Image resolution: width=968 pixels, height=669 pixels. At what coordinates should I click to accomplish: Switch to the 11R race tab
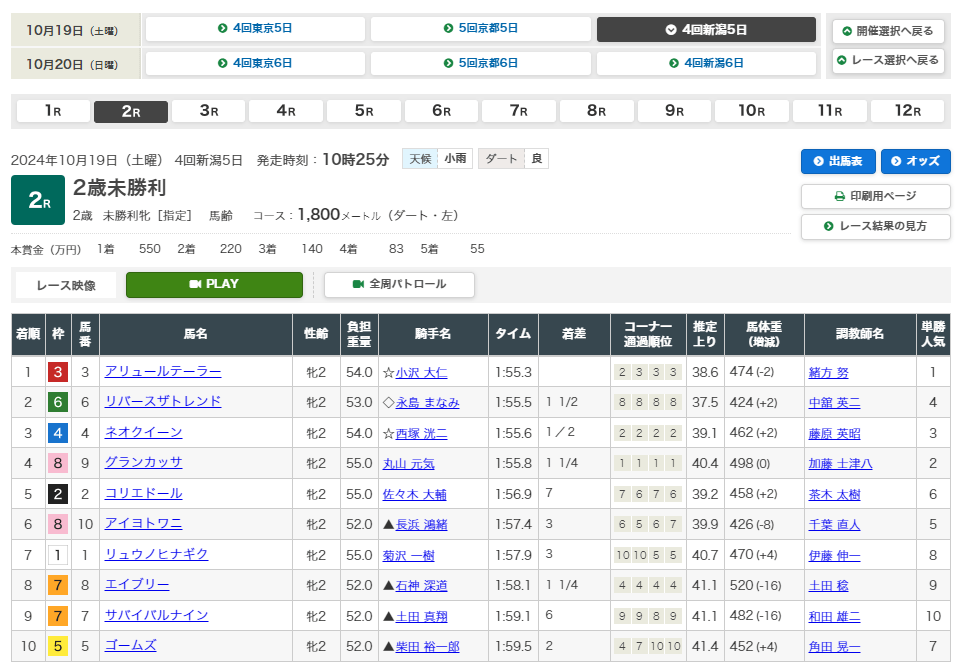[829, 111]
